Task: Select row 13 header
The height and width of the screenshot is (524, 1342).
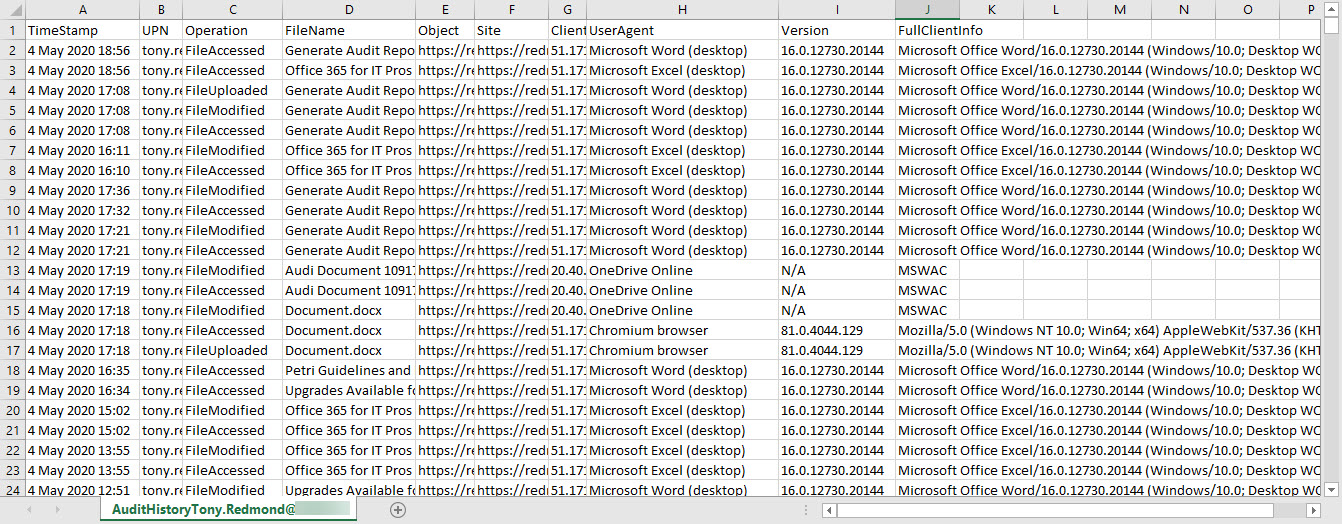Action: (x=12, y=270)
